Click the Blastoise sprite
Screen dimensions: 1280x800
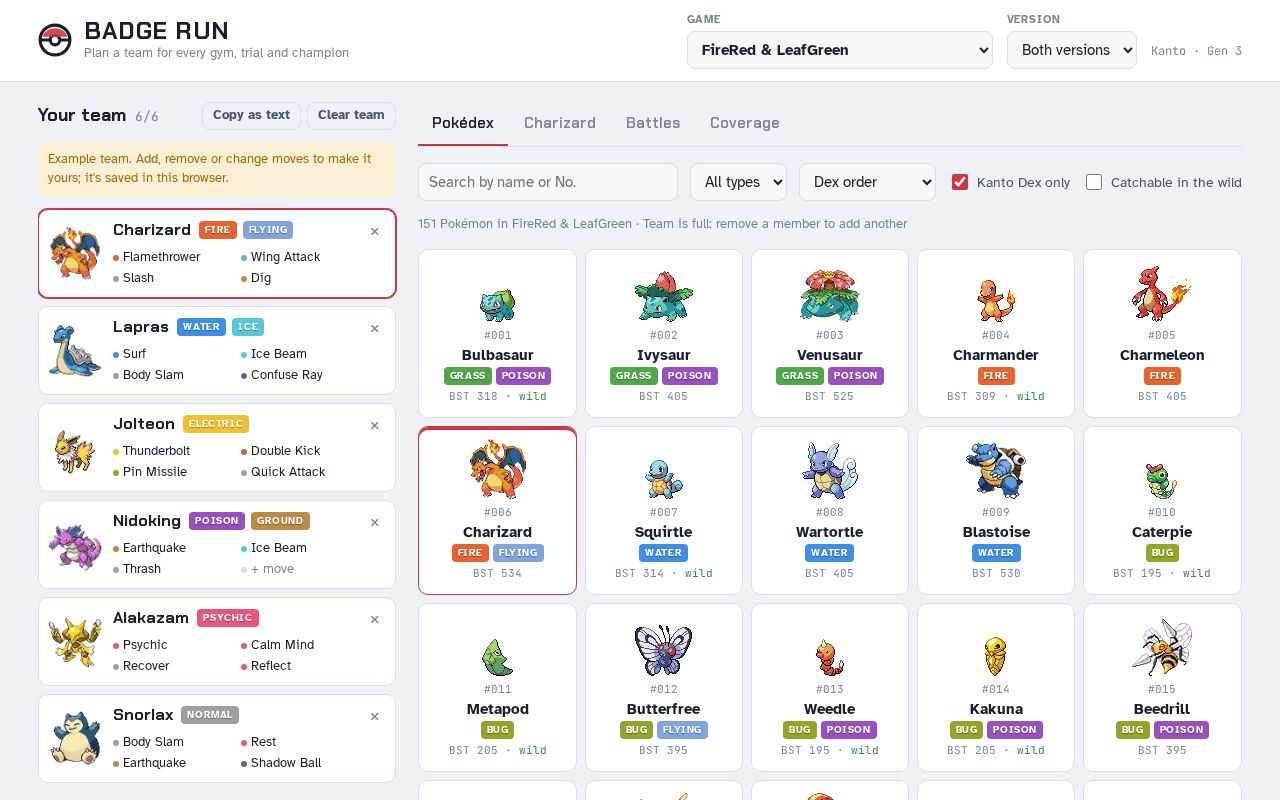(x=996, y=470)
